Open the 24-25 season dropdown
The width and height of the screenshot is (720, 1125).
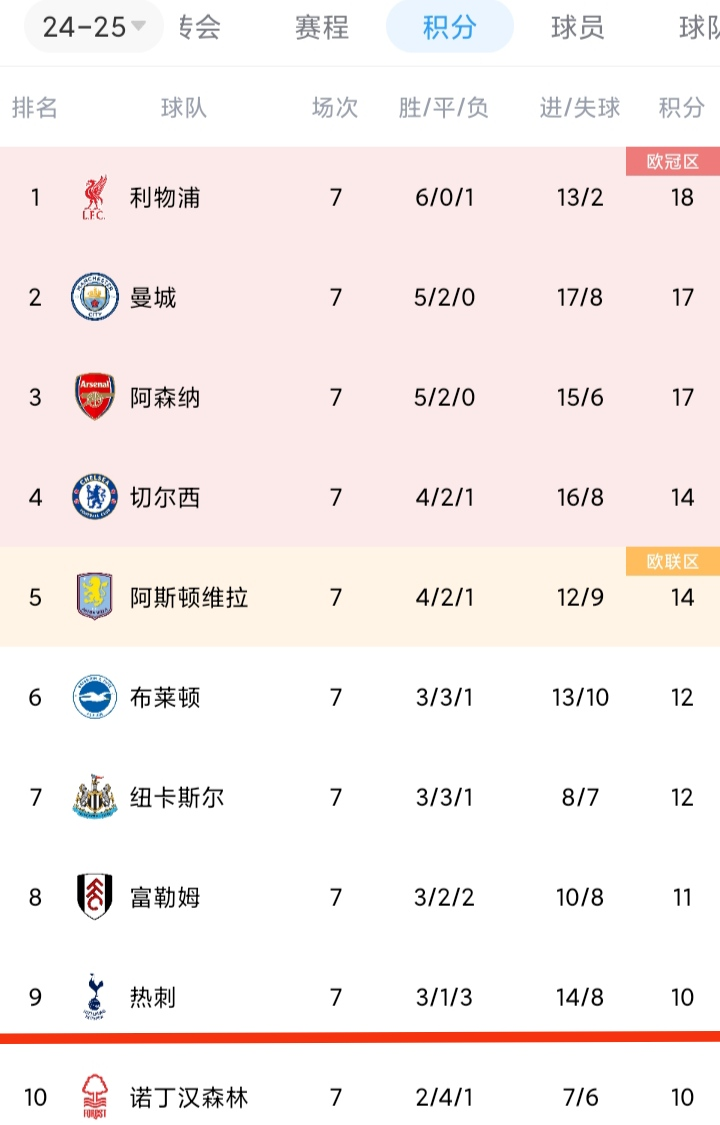pyautogui.click(x=94, y=27)
